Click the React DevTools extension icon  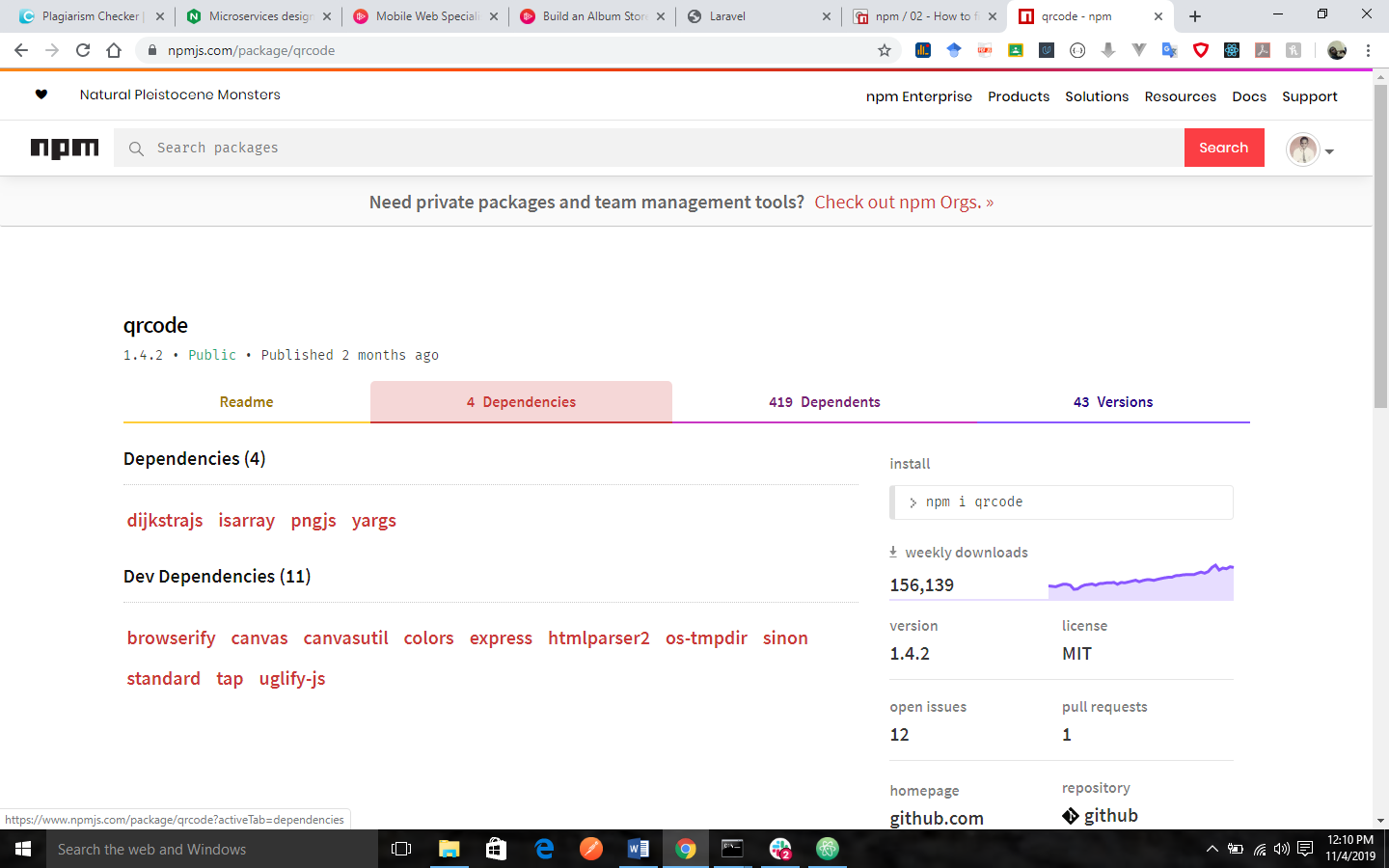coord(1232,50)
